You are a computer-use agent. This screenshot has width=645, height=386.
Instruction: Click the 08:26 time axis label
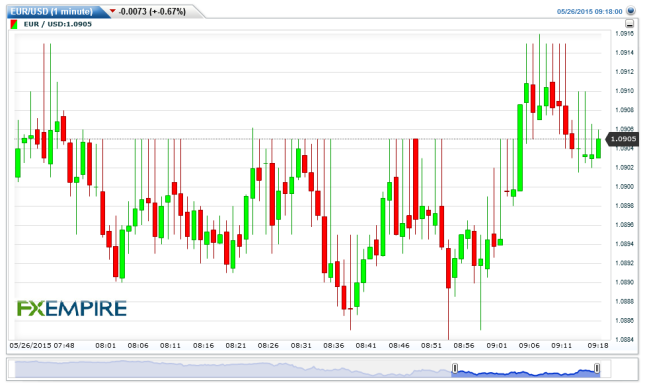[x=268, y=346]
